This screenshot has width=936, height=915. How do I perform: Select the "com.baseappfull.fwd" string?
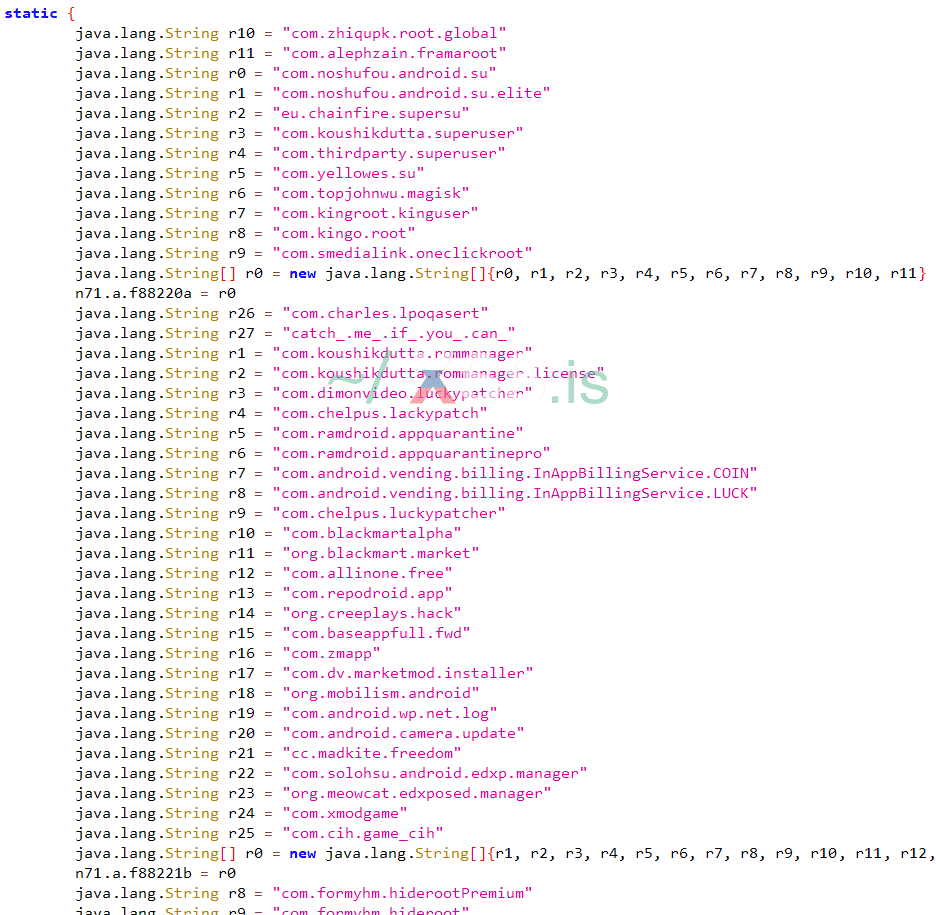(x=376, y=633)
